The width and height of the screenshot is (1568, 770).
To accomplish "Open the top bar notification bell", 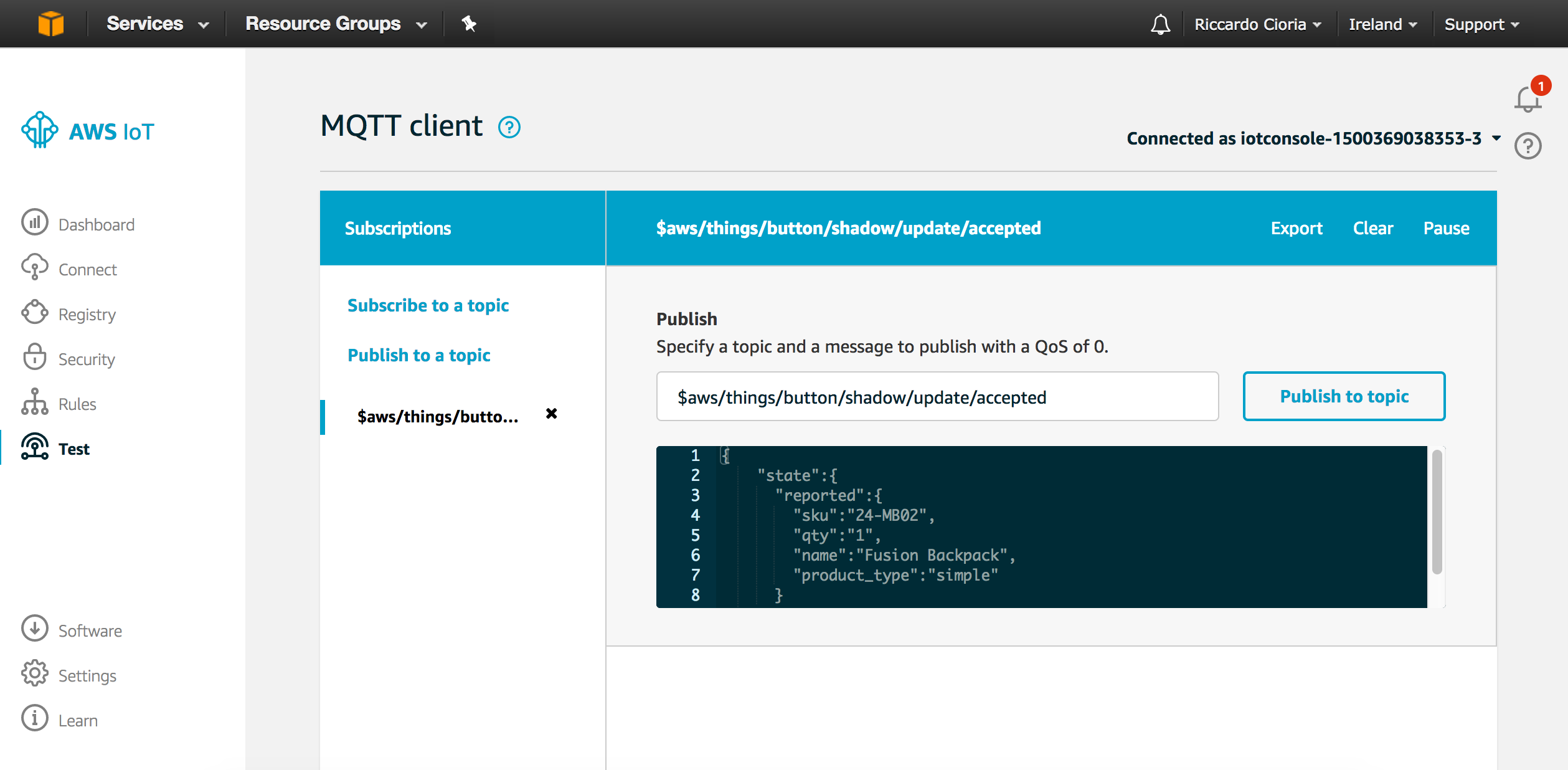I will [1160, 24].
